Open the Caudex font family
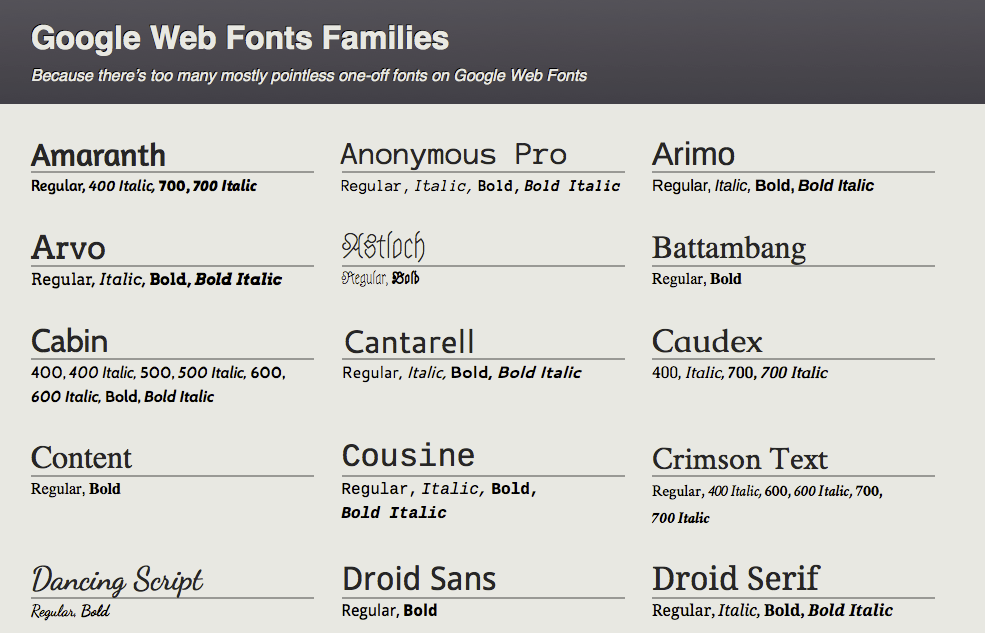 (707, 341)
